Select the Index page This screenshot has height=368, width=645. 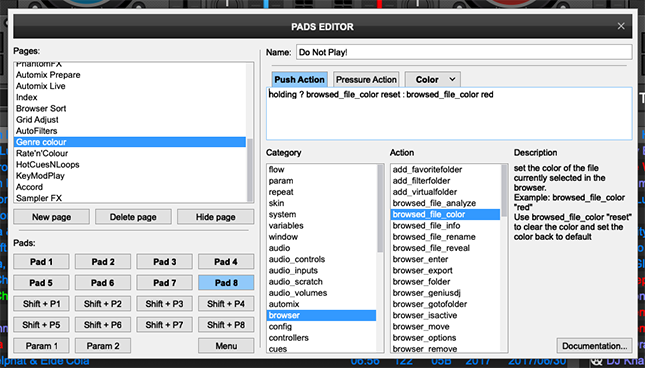click(130, 97)
